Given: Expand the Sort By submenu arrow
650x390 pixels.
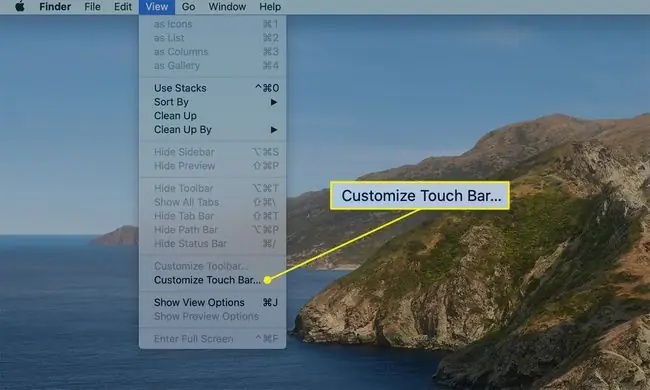Looking at the screenshot, I should 274,102.
